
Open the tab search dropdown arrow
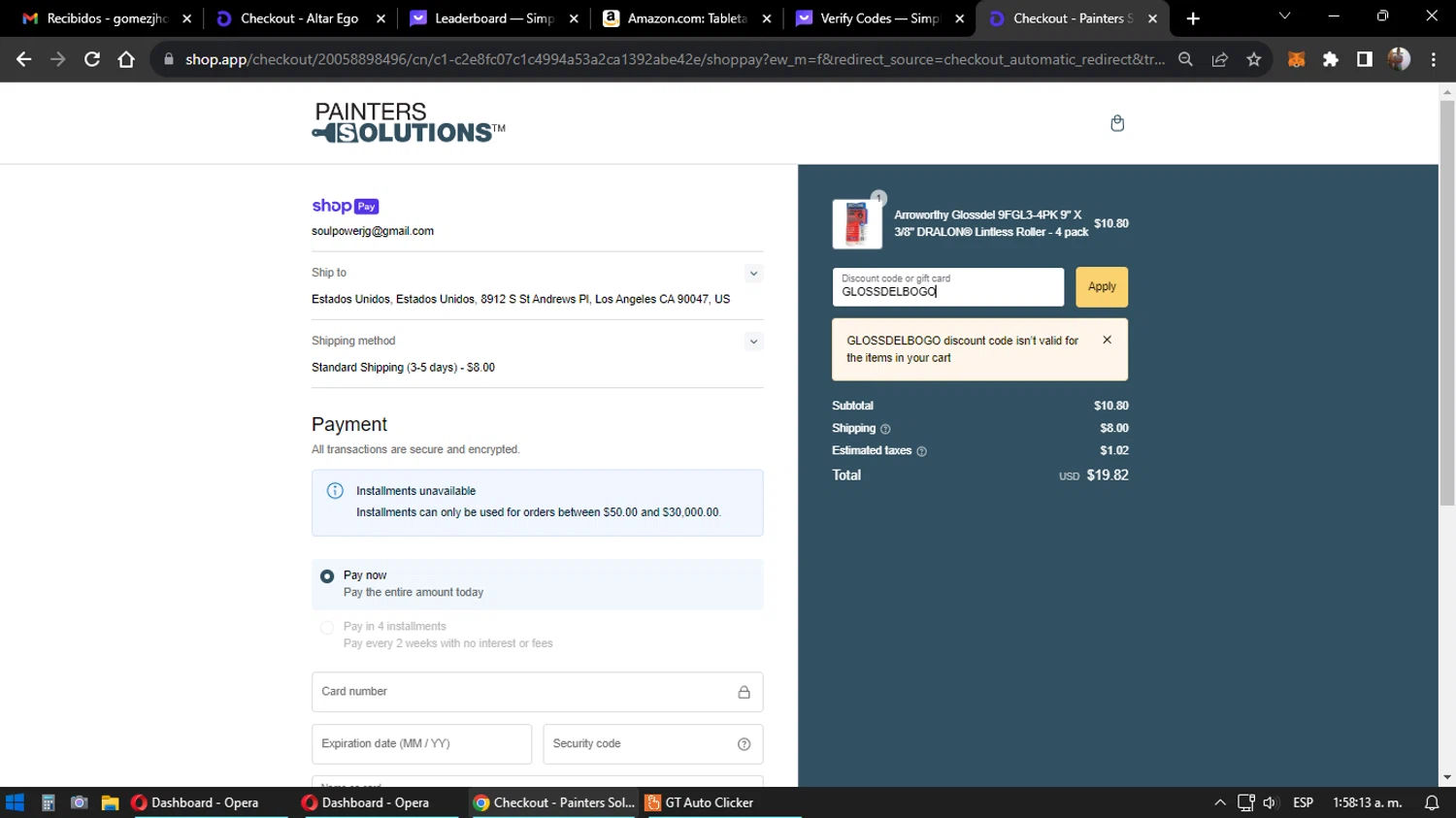click(1284, 16)
